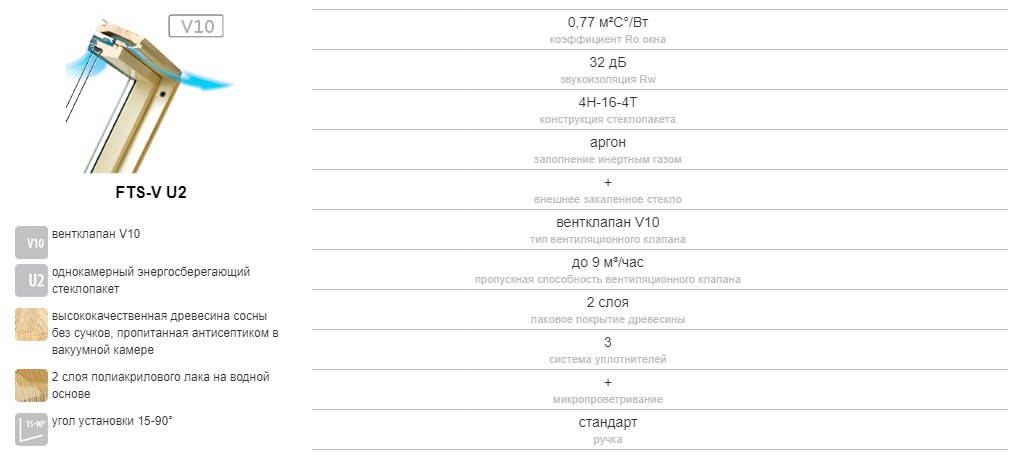1019x460 pixels.
Task: Click the pine wood texture icon
Action: (31, 325)
